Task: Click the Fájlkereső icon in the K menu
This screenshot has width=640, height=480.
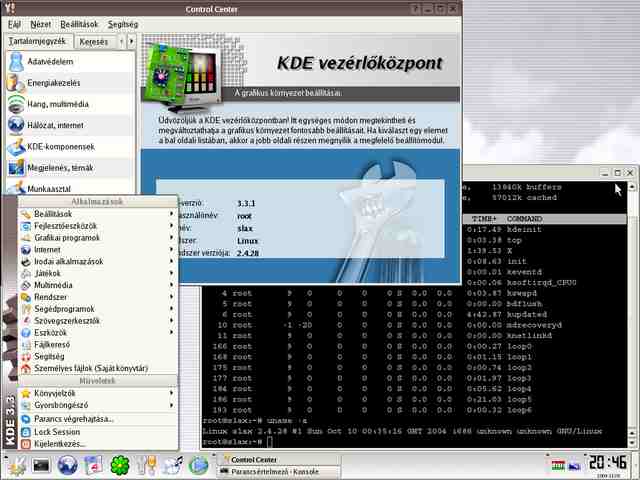Action: click(x=26, y=345)
